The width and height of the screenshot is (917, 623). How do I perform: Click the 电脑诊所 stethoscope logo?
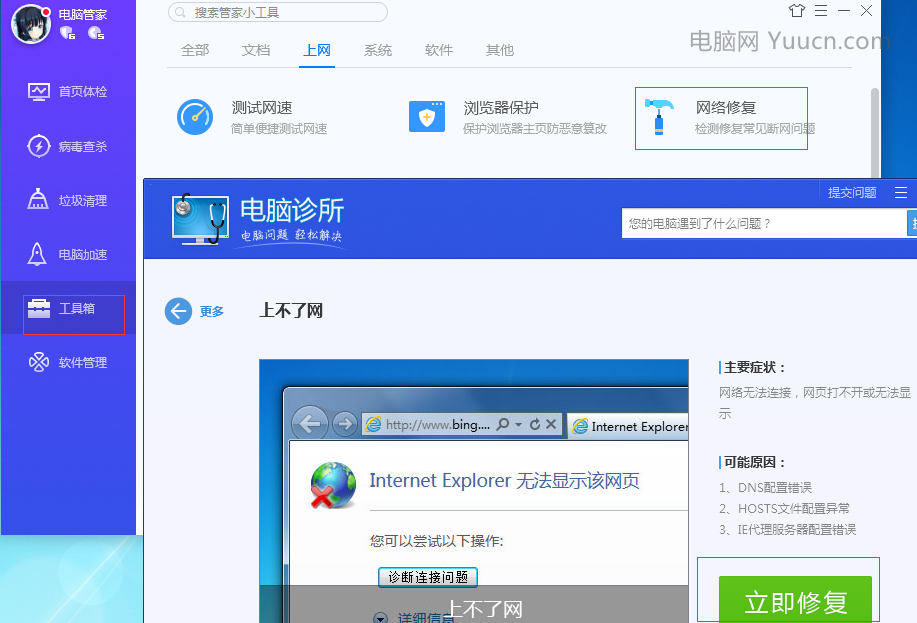200,219
